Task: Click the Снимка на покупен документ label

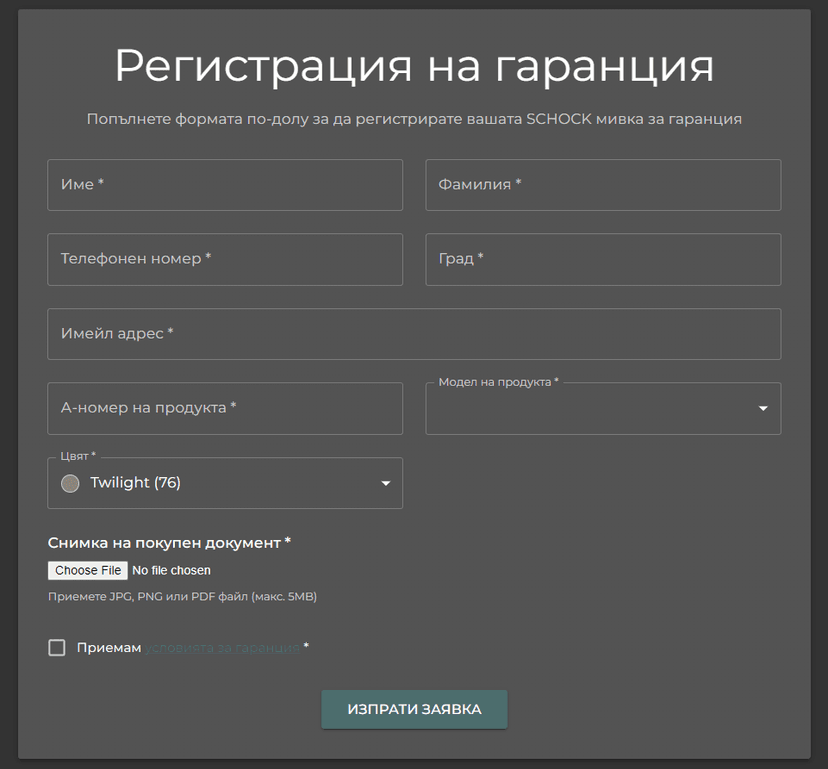Action: pos(167,542)
